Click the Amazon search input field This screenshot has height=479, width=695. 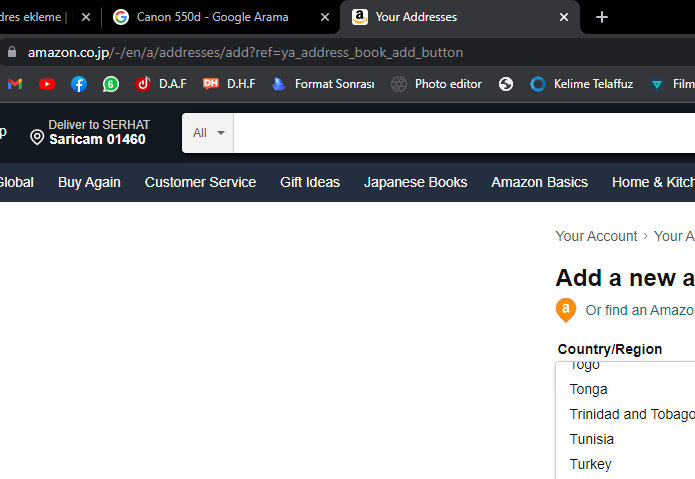tap(460, 133)
